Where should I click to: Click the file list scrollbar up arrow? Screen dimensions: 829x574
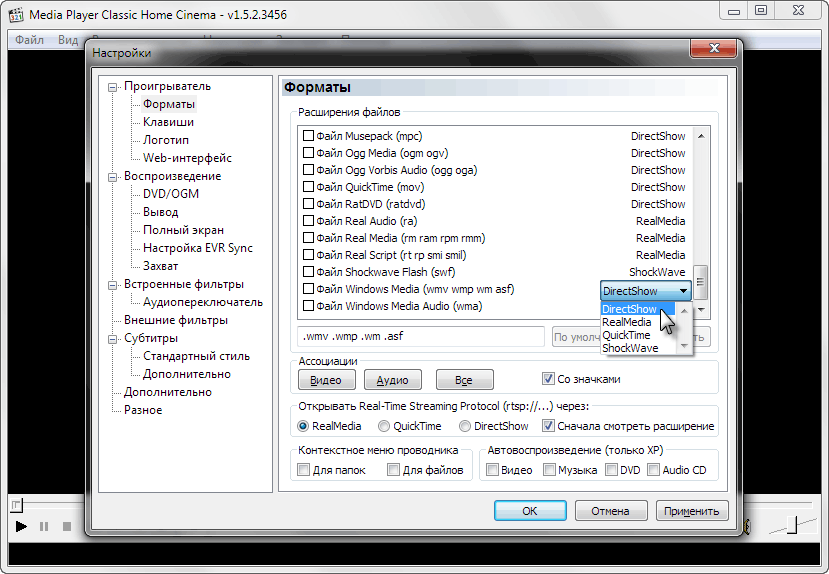click(x=701, y=136)
